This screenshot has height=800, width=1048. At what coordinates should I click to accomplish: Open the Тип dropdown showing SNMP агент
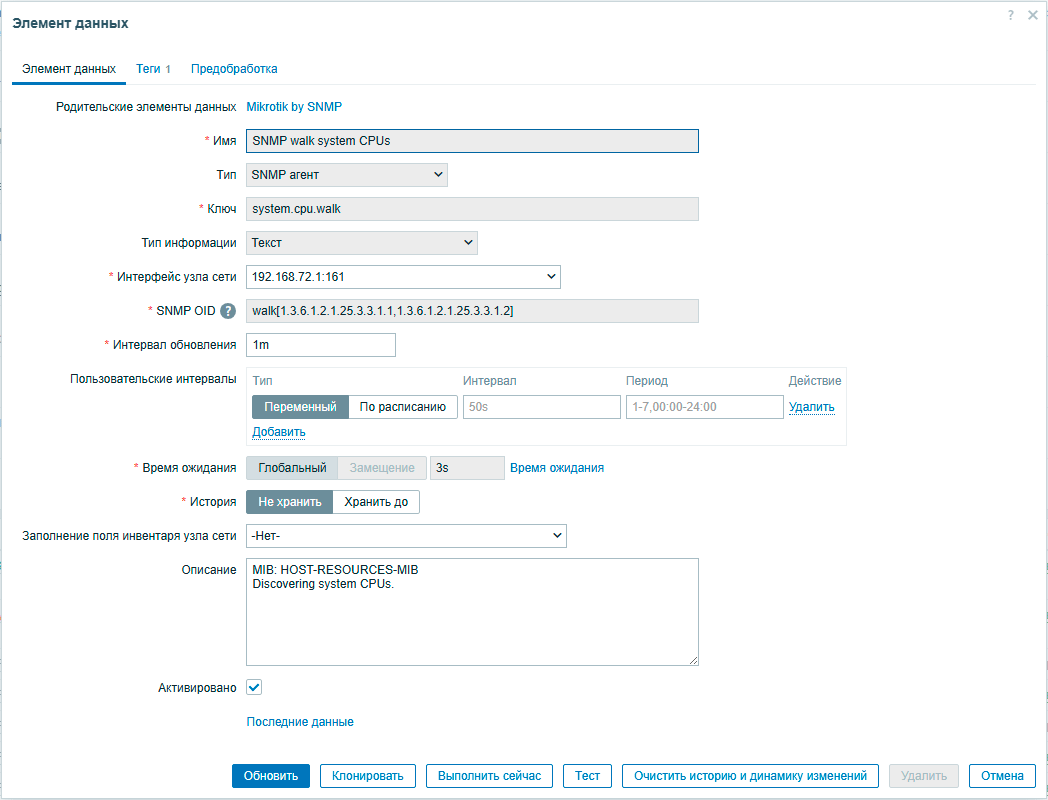[x=347, y=175]
